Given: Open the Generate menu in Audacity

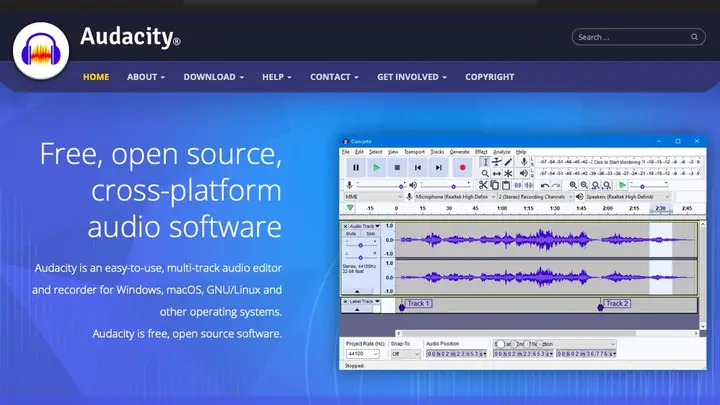Looking at the screenshot, I should click(x=459, y=152).
